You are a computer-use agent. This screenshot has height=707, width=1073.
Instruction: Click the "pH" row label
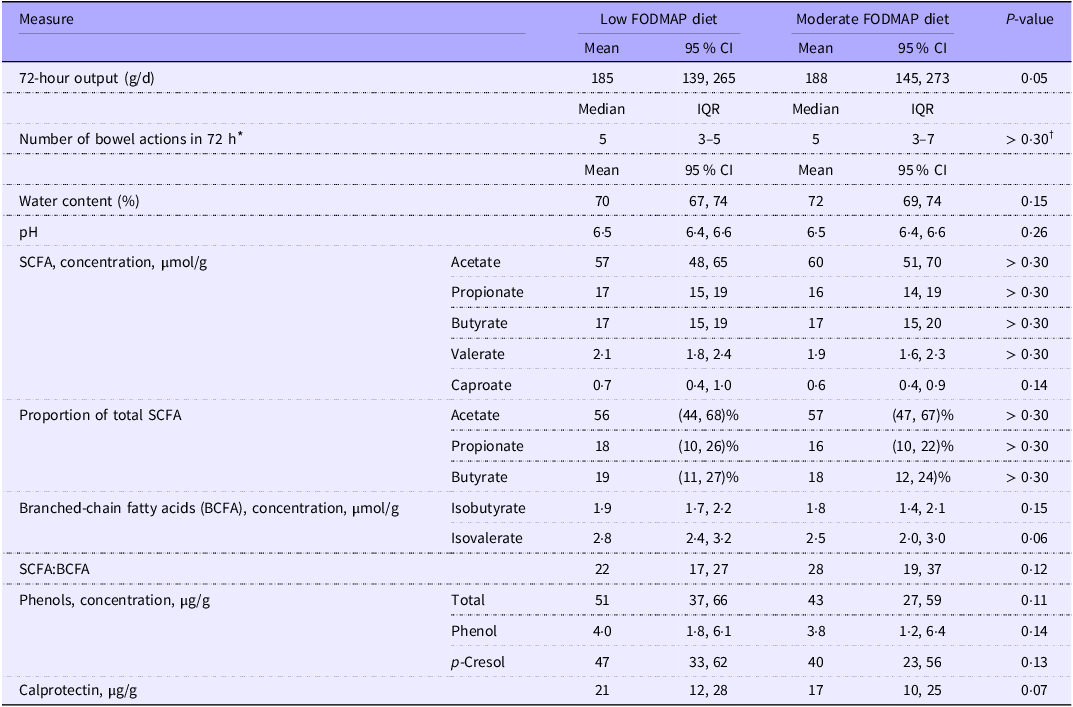coord(28,232)
